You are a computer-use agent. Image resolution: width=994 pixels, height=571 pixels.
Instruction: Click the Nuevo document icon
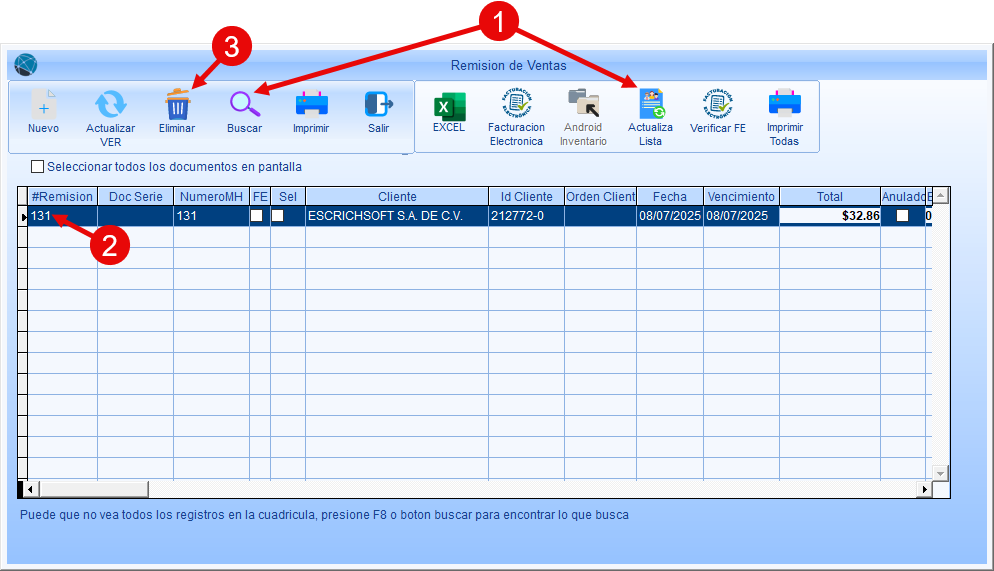(x=43, y=105)
